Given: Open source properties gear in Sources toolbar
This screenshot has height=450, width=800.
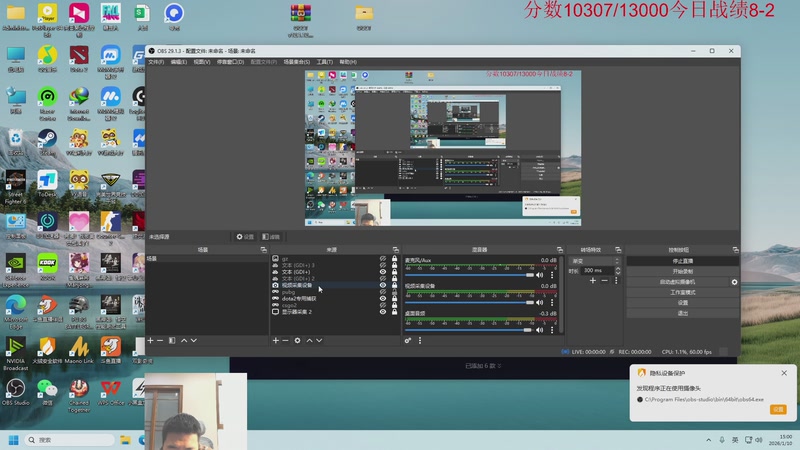Looking at the screenshot, I should click(x=297, y=340).
